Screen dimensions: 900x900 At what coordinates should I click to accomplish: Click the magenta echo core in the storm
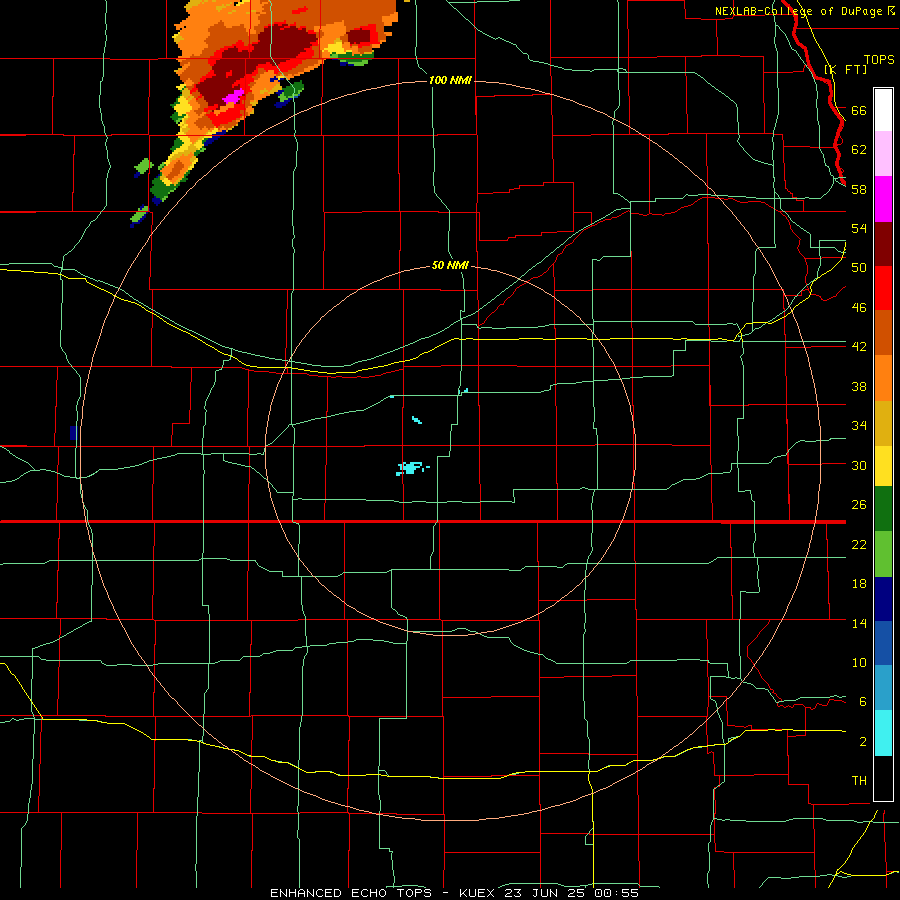coord(232,96)
